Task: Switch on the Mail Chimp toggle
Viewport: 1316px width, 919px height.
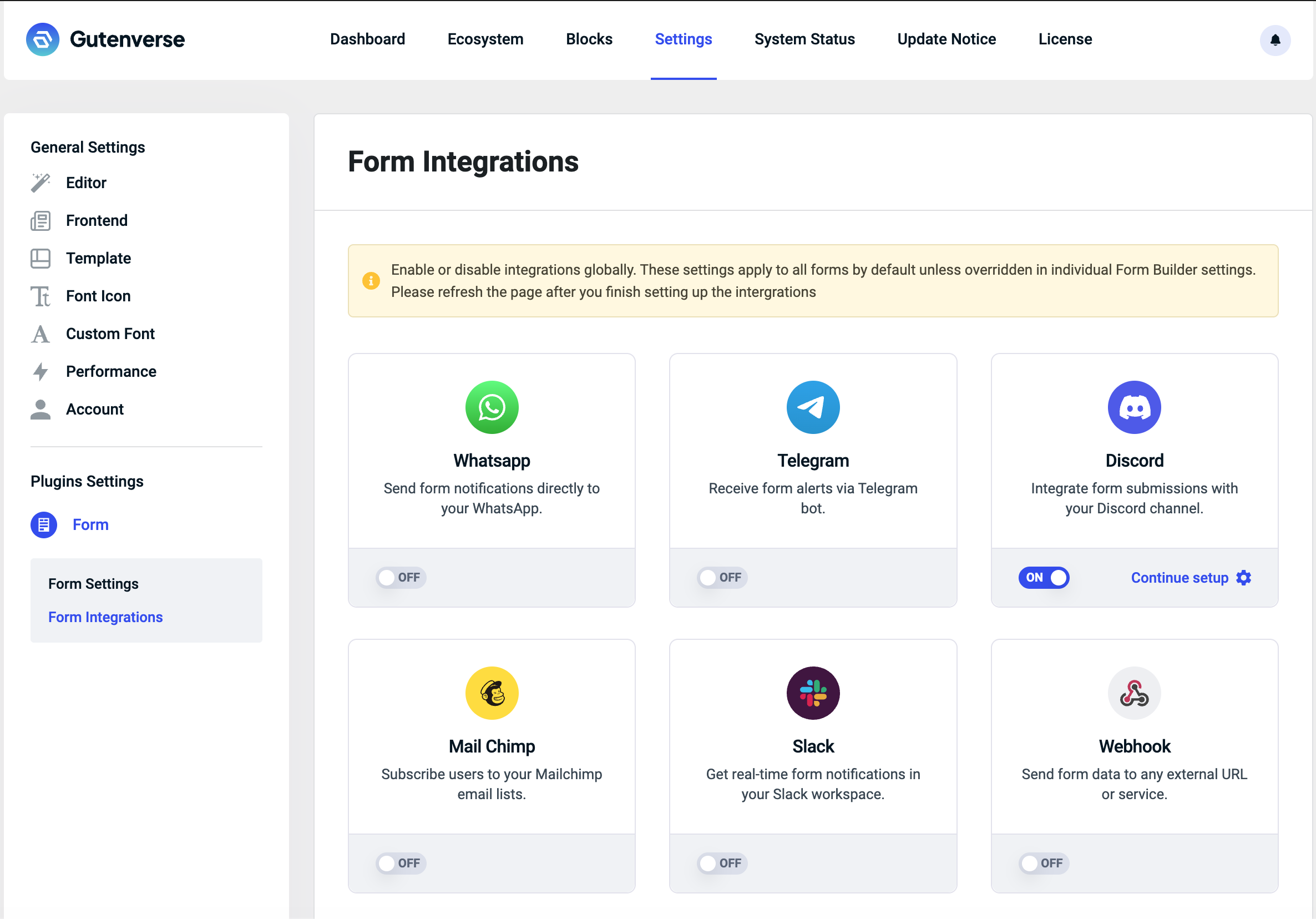Action: [x=401, y=864]
